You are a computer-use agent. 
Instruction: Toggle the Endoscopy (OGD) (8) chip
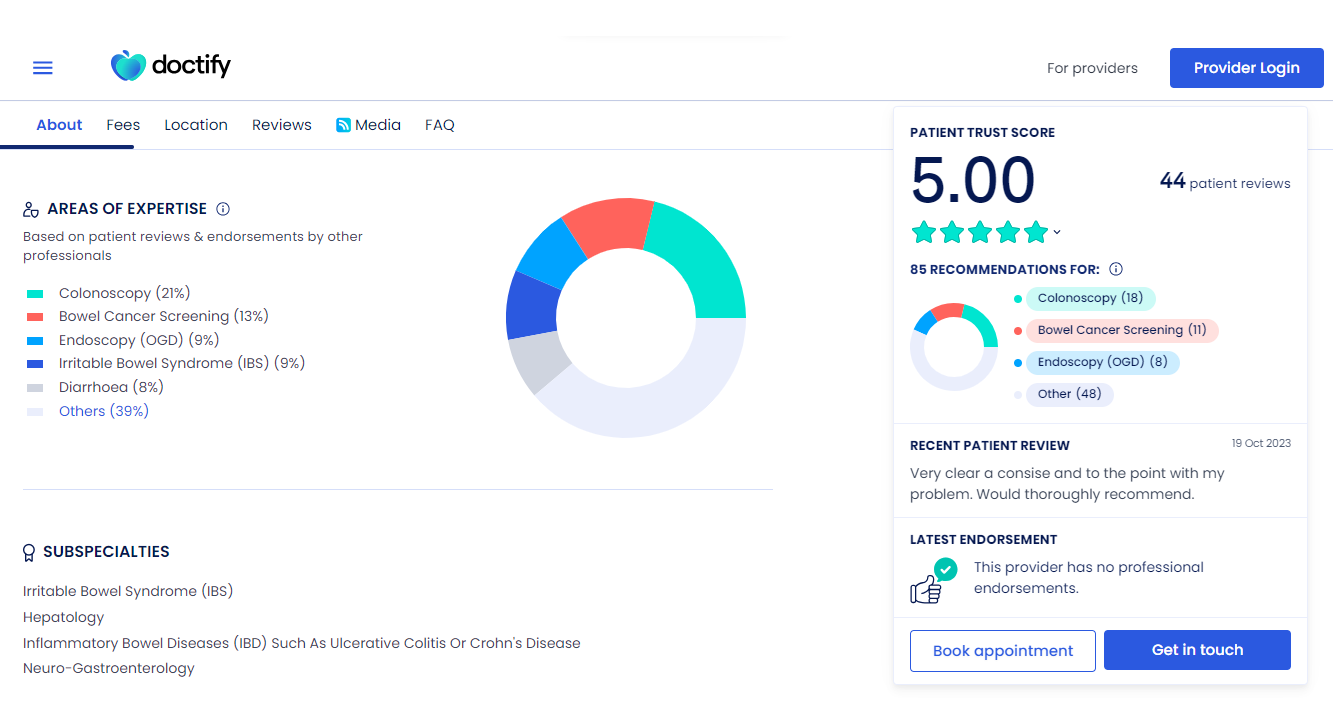(1103, 362)
